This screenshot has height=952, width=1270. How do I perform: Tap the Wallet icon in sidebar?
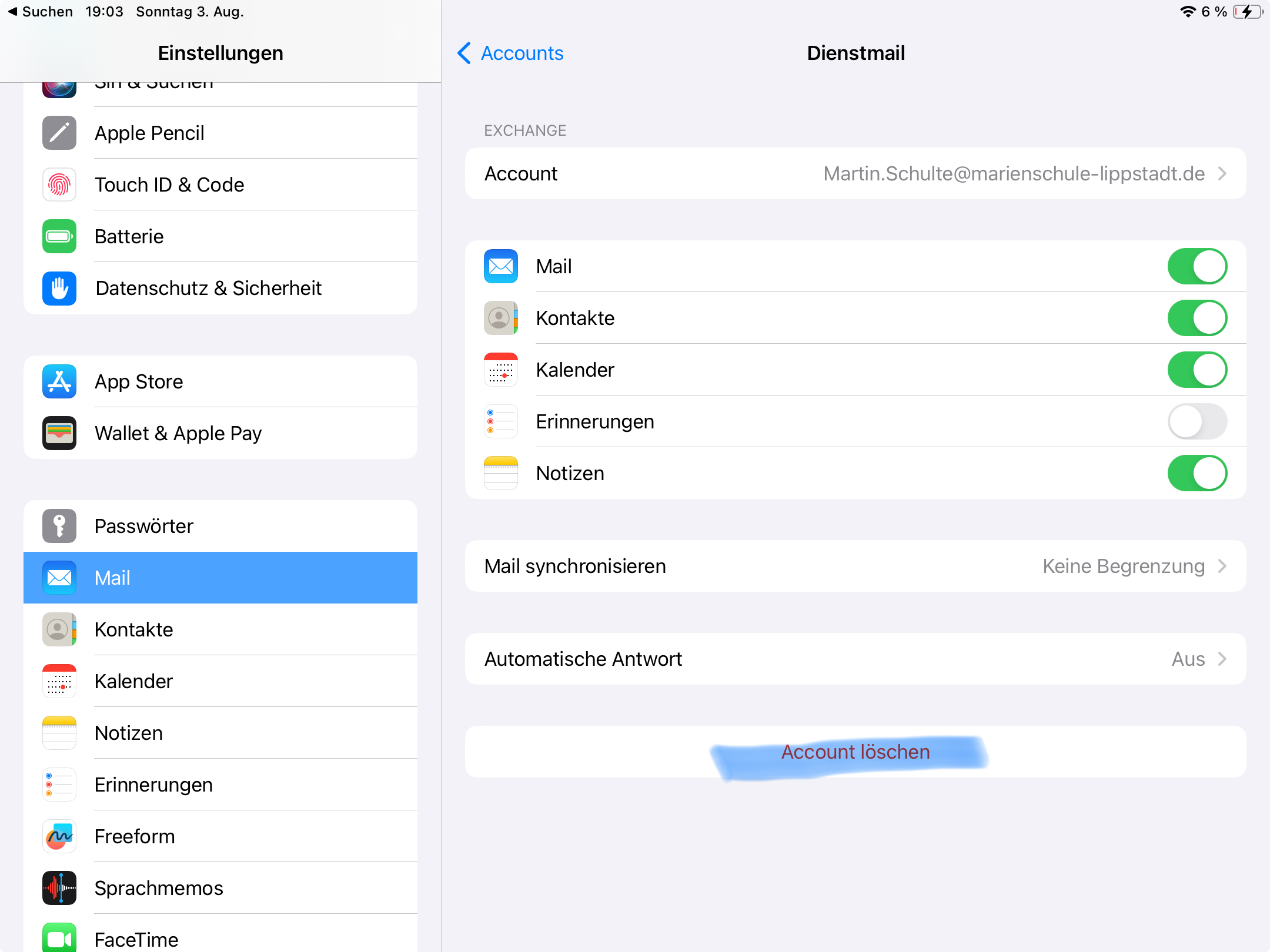pyautogui.click(x=59, y=433)
